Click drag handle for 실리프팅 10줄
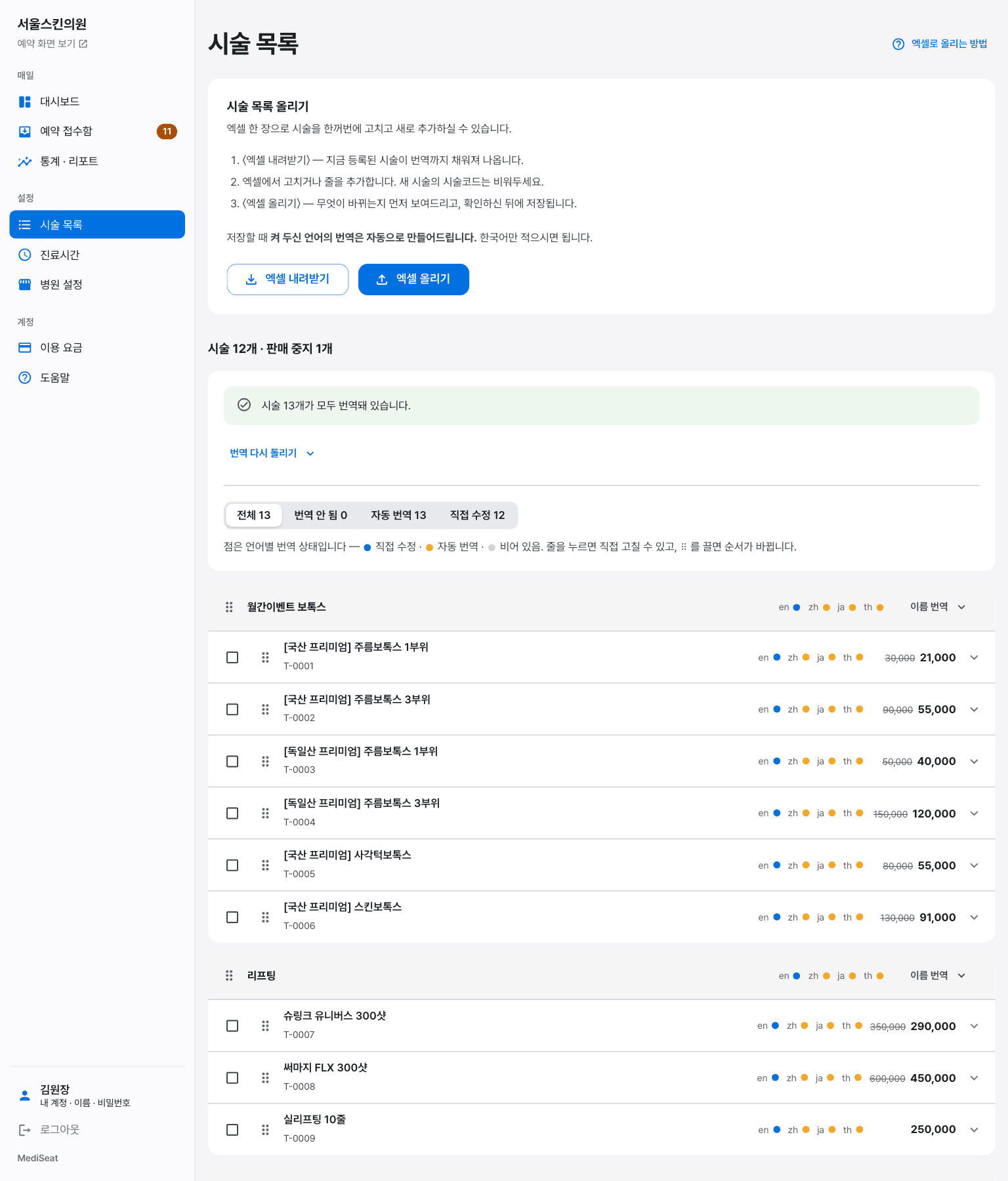This screenshot has width=1008, height=1181. [x=265, y=1130]
